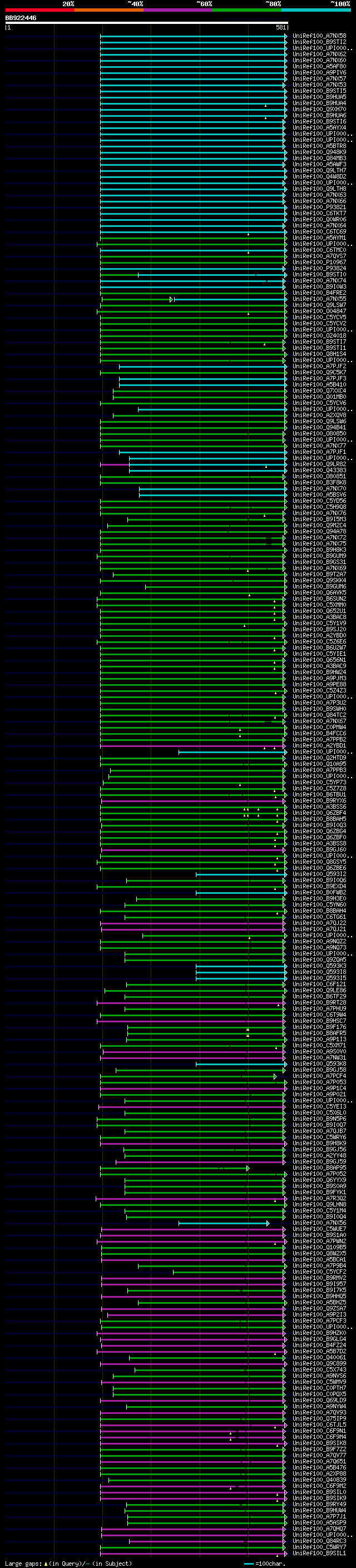Viewport: 356px width, 1568px height.
Task: Select the UniRef100_A5AYX4 label
Action: tap(319, 128)
